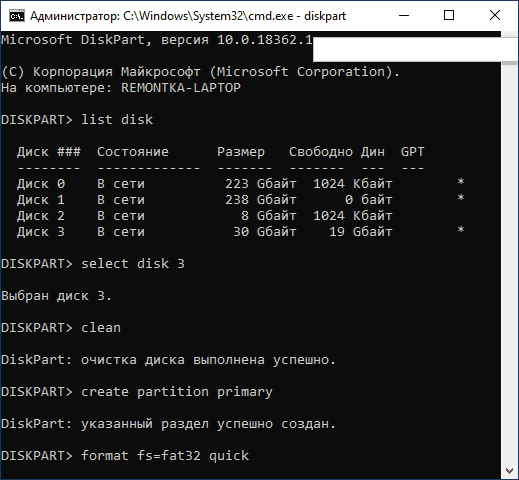
Task: Click the GPT asterisk for Диск 3
Action: 460,230
